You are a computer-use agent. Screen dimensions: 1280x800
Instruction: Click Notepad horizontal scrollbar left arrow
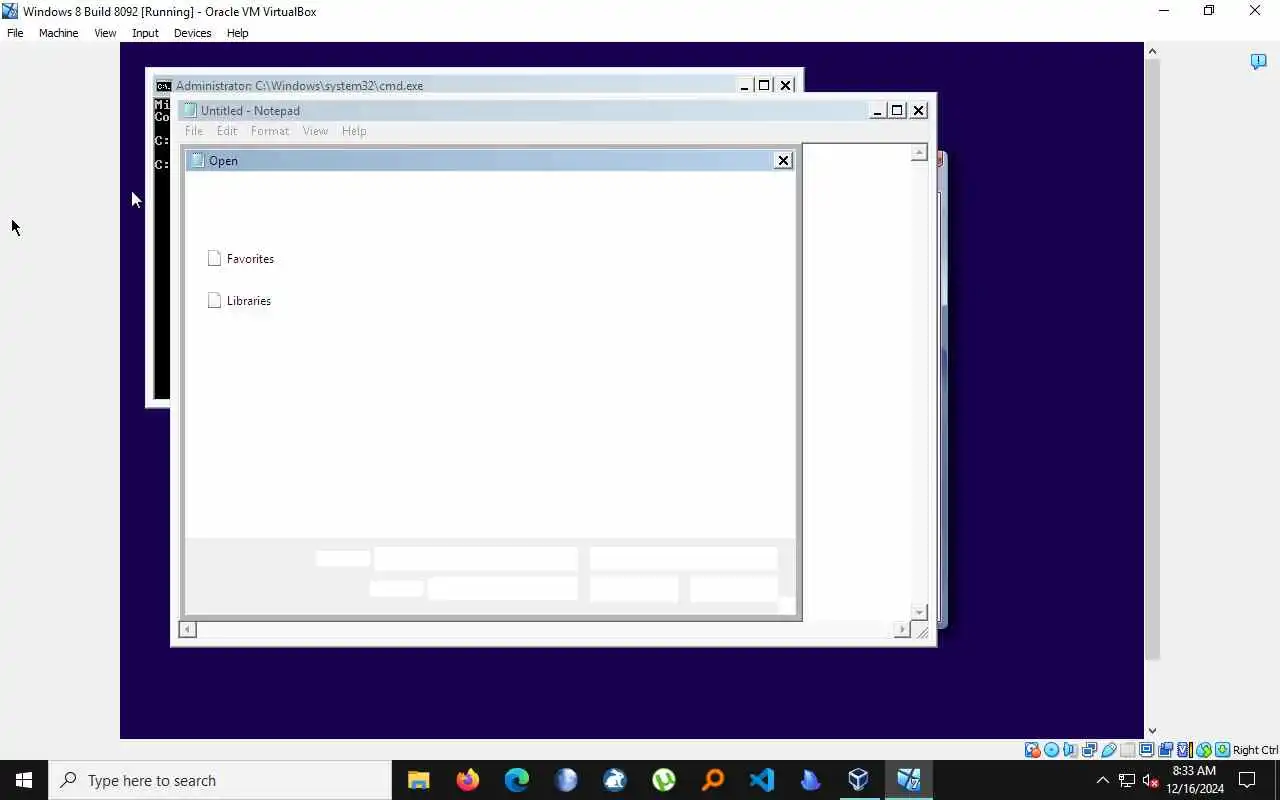[187, 629]
